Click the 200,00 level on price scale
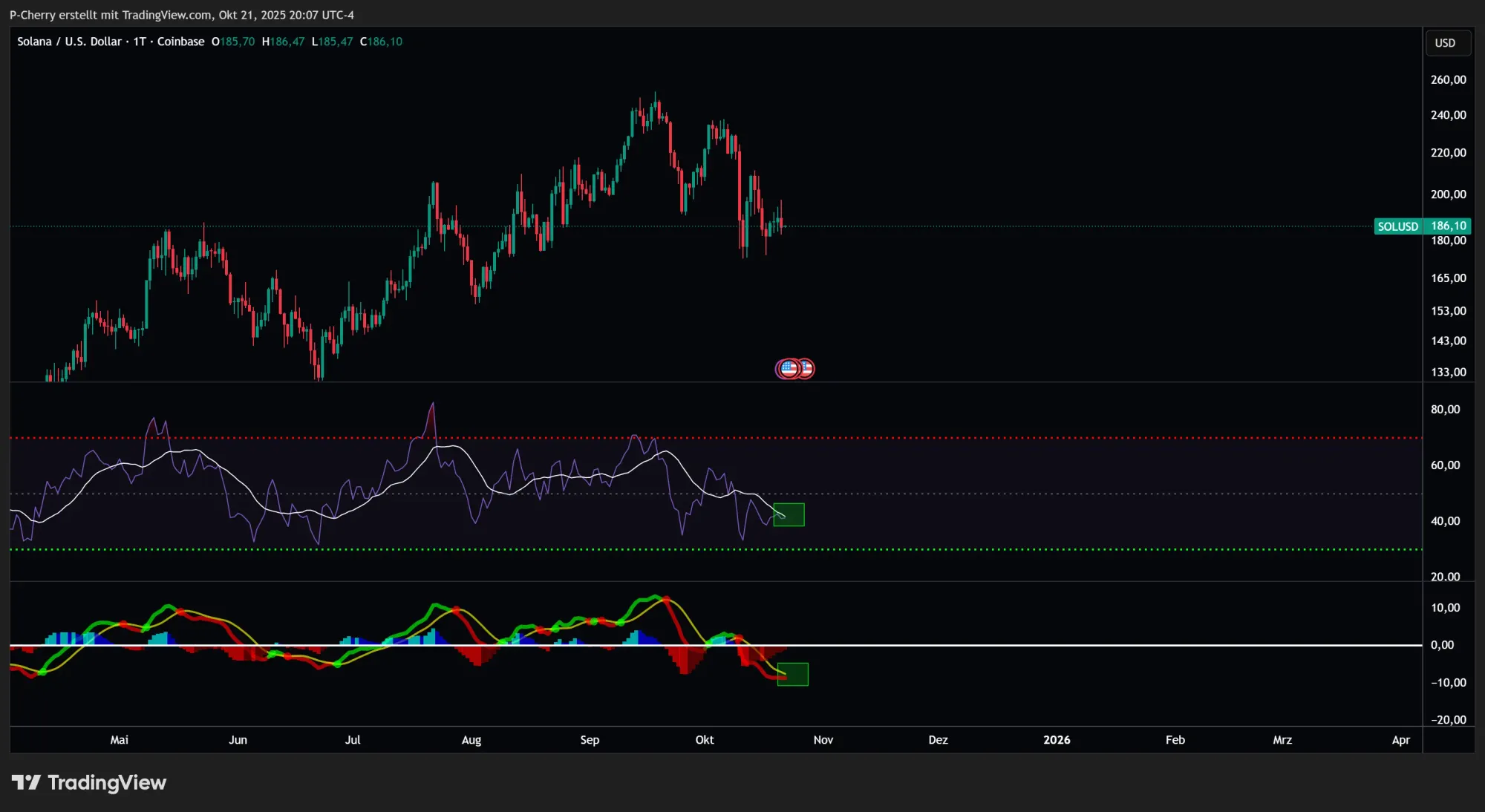Image resolution: width=1485 pixels, height=812 pixels. [1448, 194]
